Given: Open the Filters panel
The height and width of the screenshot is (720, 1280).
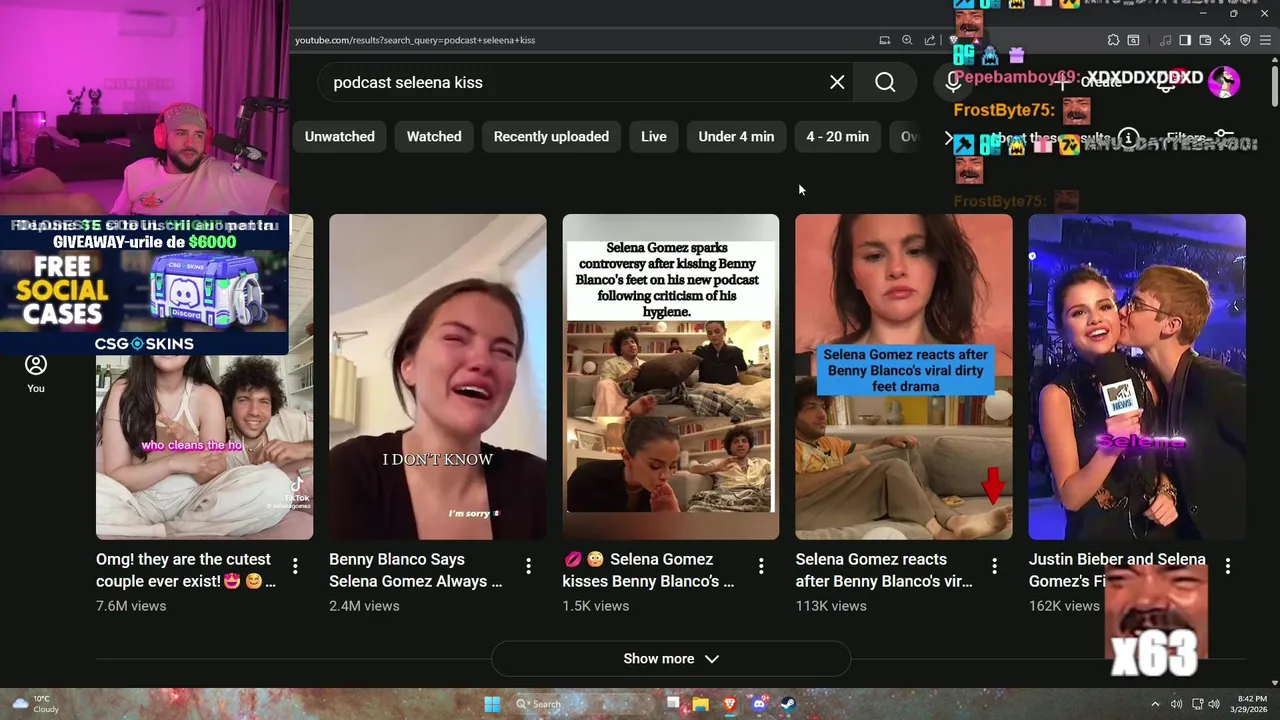Looking at the screenshot, I should pyautogui.click(x=1198, y=137).
